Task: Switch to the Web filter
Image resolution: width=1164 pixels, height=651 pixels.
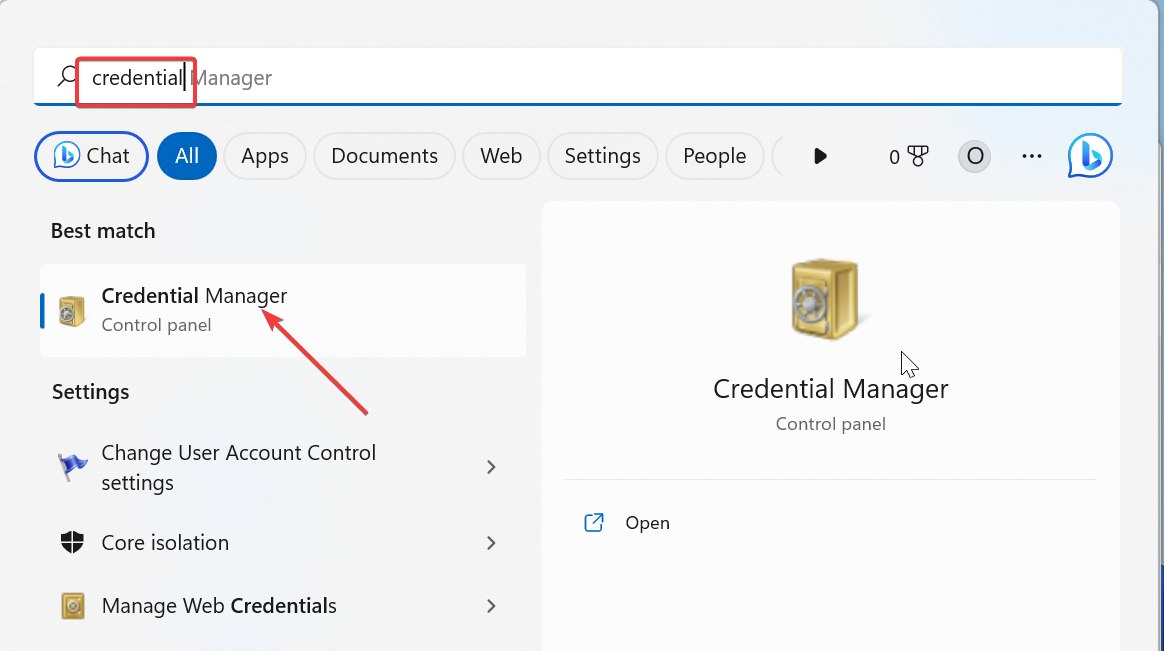Action: [x=501, y=156]
